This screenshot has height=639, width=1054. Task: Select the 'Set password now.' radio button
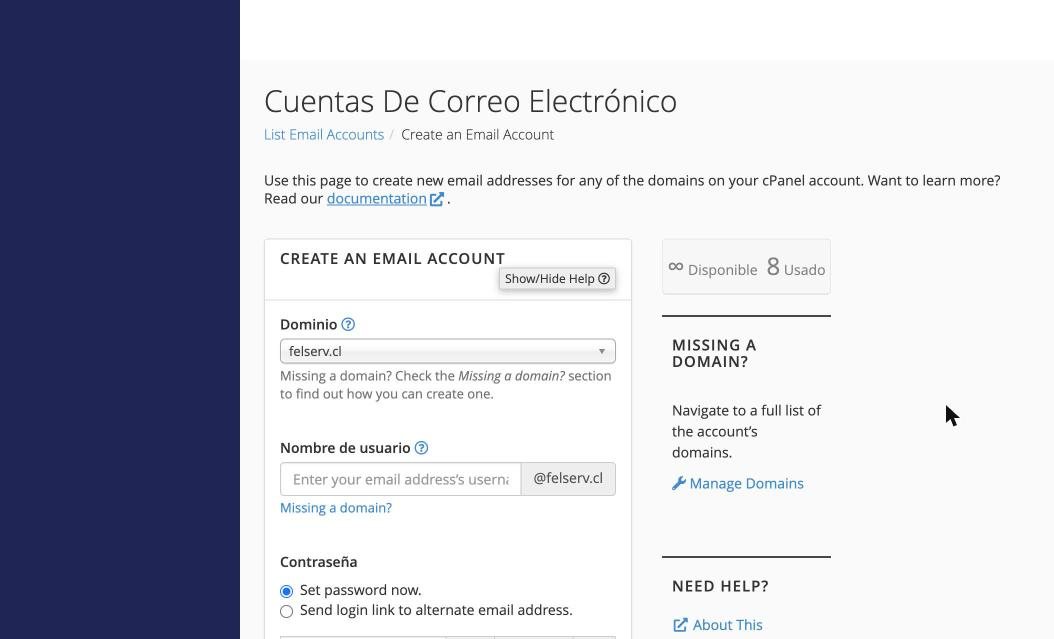click(x=286, y=591)
